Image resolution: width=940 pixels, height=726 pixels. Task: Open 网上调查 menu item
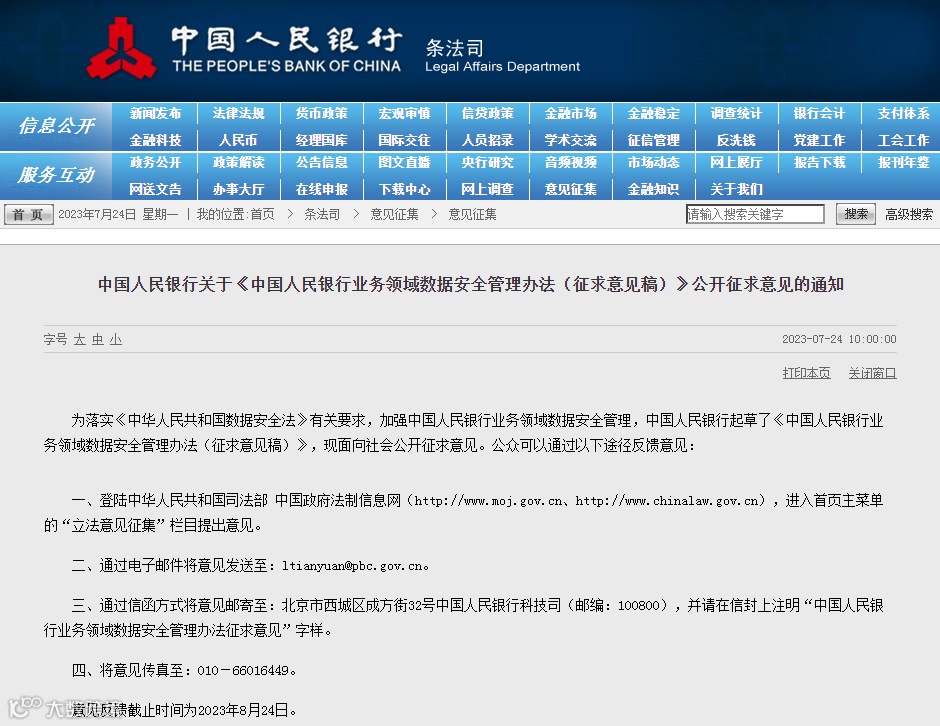click(x=487, y=189)
